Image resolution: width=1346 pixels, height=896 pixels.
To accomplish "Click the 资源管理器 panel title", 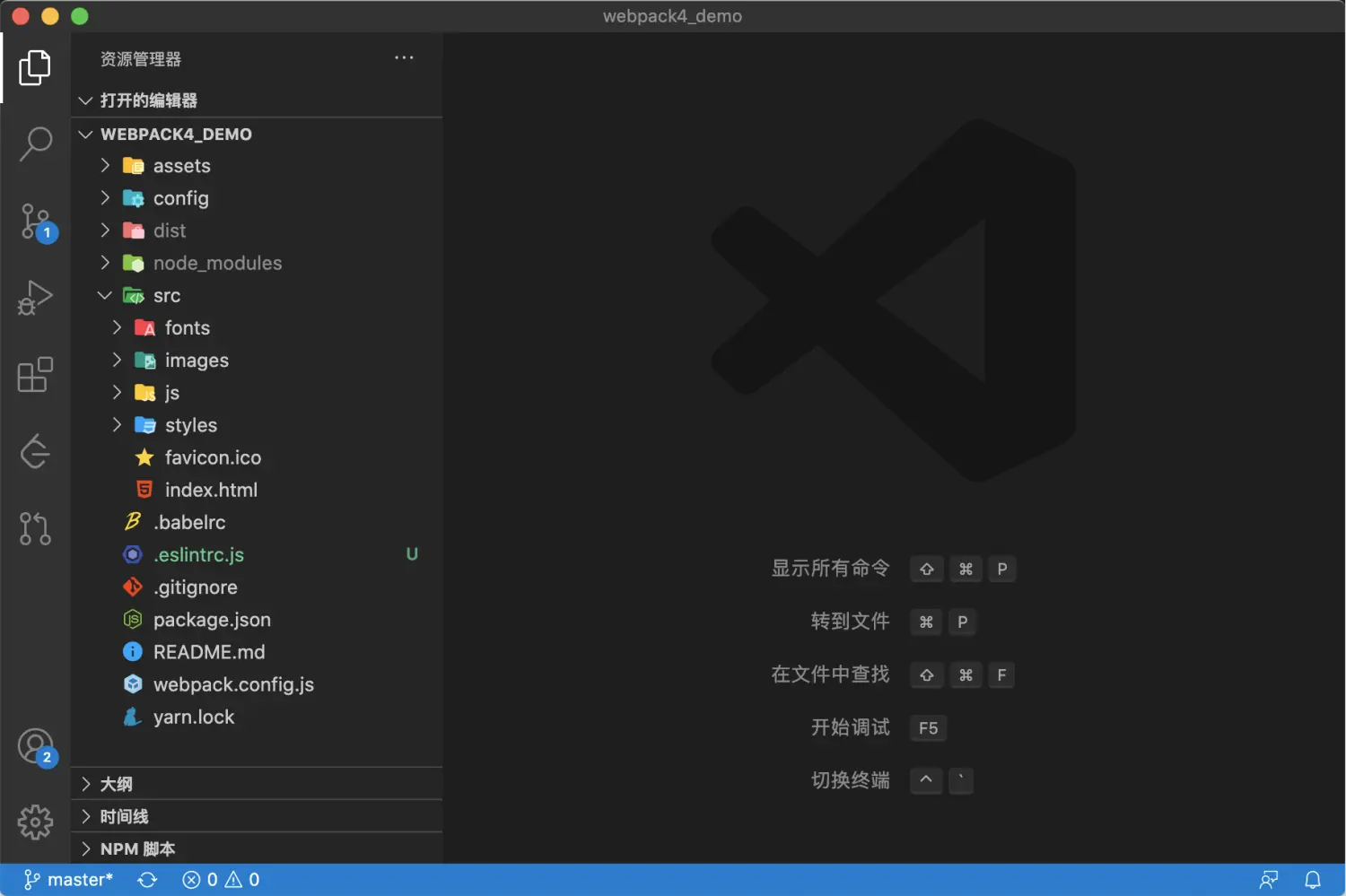I will coord(141,59).
